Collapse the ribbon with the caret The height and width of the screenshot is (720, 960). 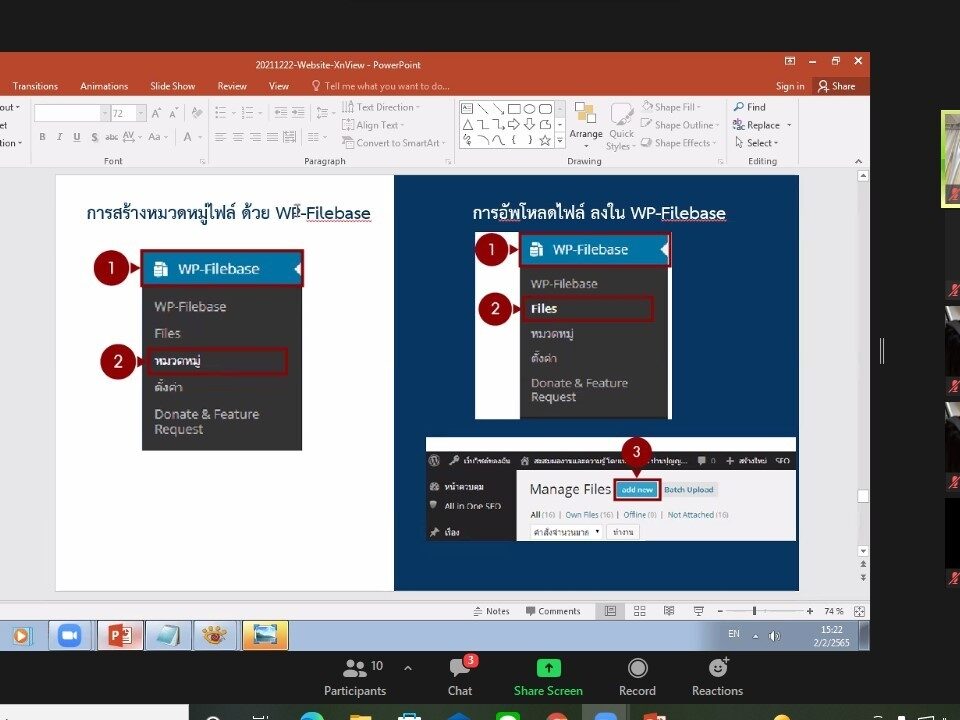(858, 161)
